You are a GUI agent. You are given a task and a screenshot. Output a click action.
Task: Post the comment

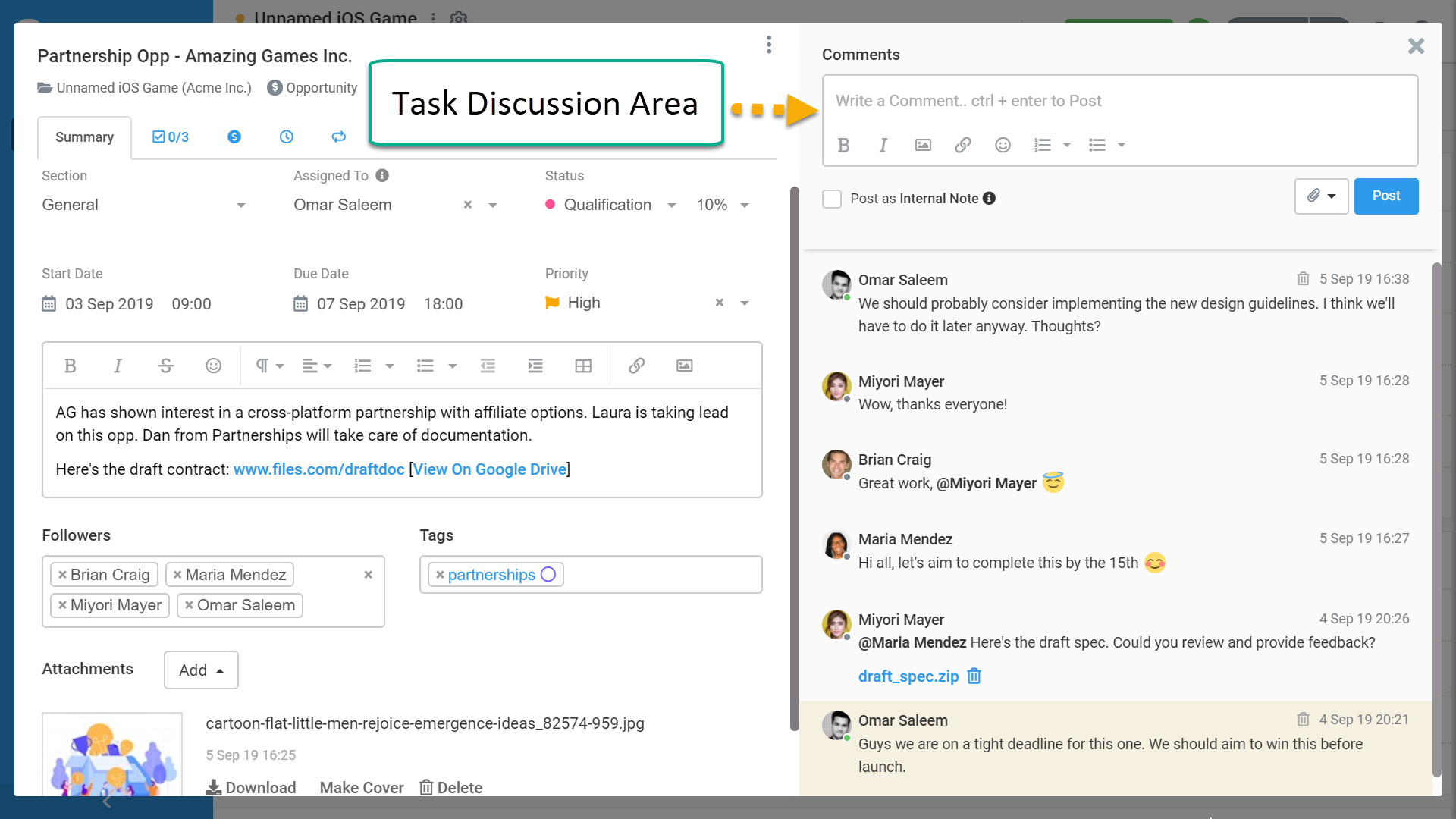coord(1385,196)
